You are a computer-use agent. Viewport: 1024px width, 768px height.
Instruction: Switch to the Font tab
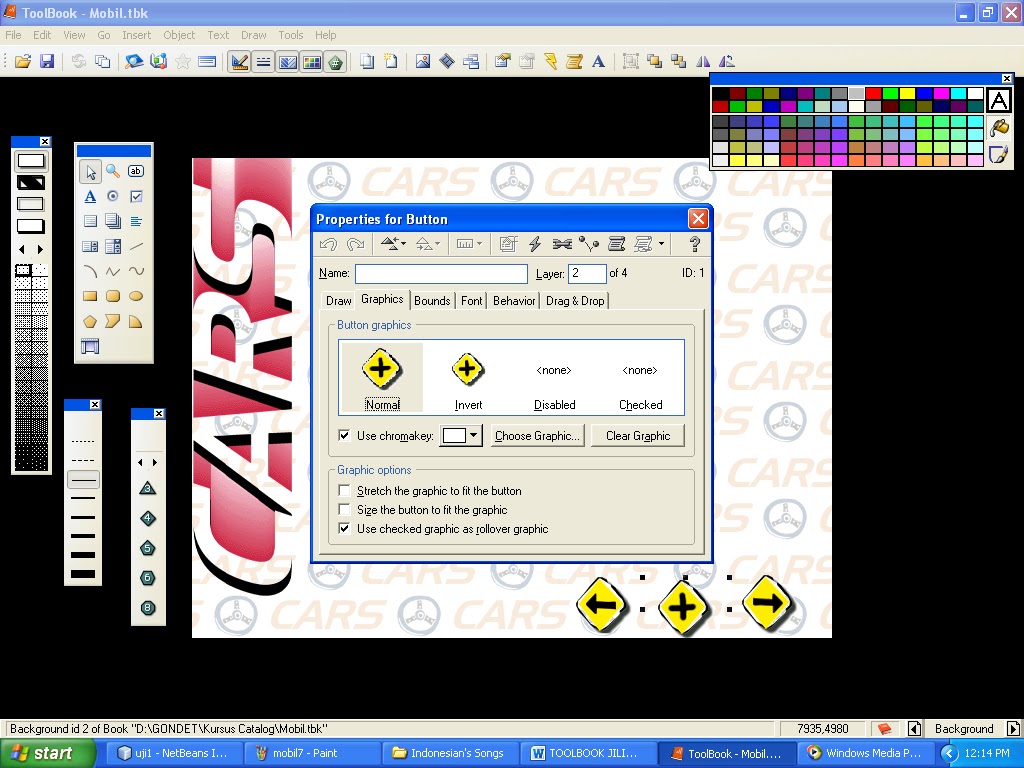[472, 301]
